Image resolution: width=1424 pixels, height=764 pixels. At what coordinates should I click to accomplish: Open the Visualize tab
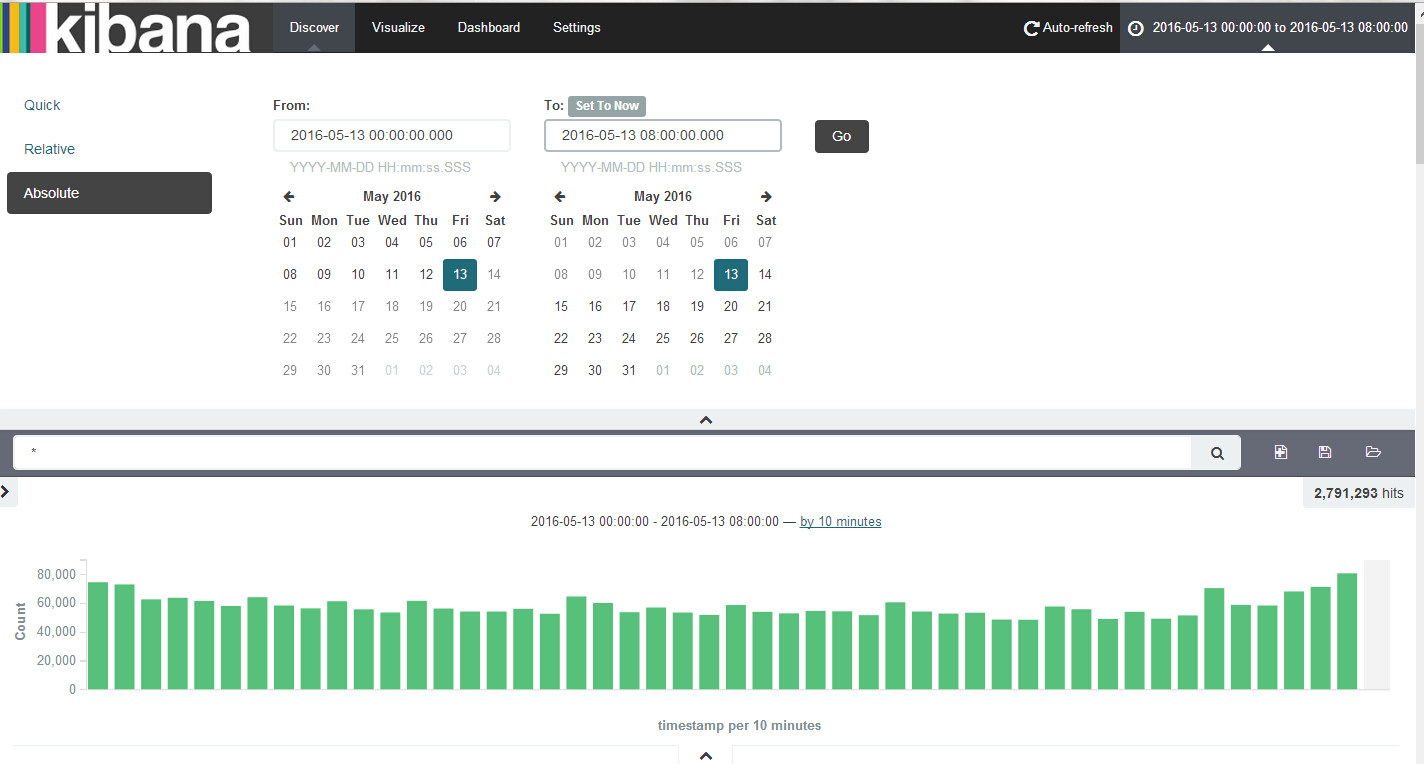pos(398,28)
